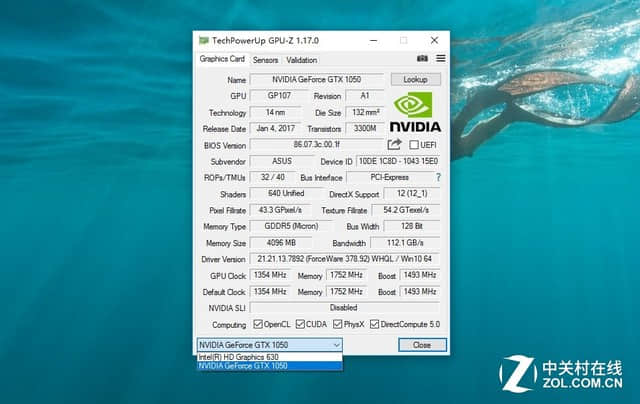Viewport: 640px width, 404px height.
Task: Toggle the DirectCompute 5.0 checkbox
Action: coord(374,324)
